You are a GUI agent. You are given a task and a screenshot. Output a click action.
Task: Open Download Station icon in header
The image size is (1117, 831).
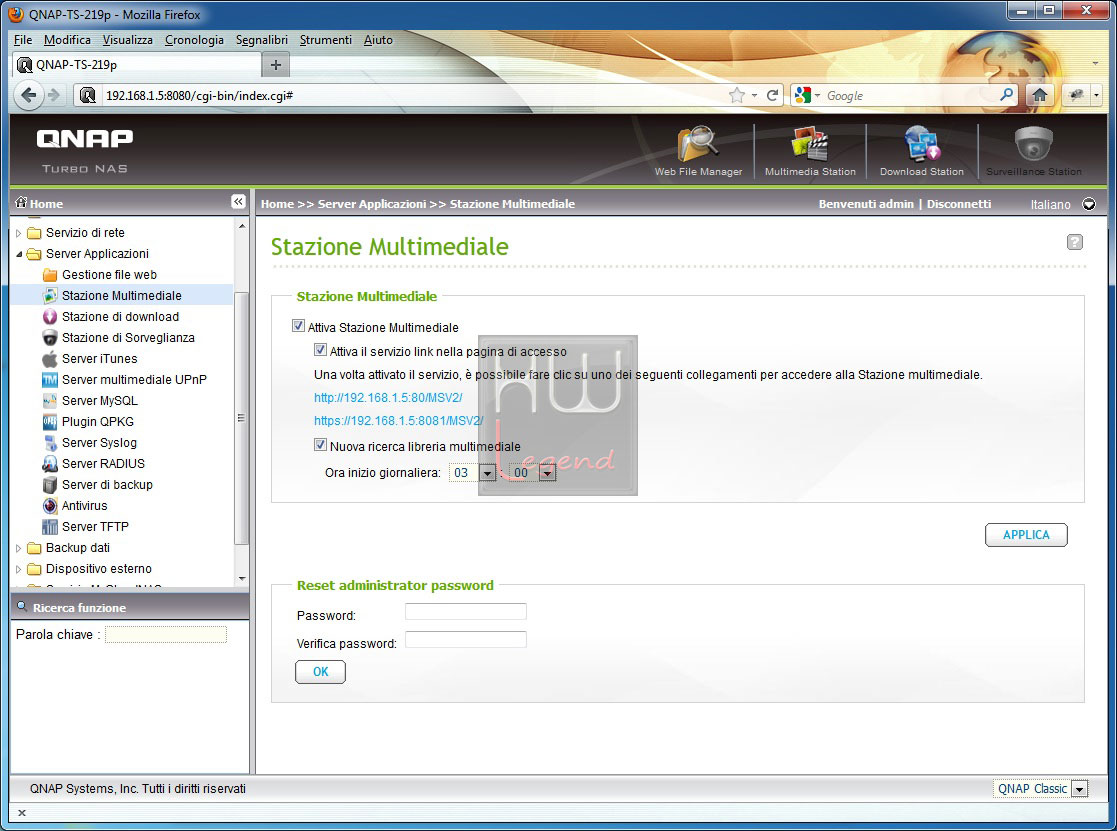pos(922,145)
